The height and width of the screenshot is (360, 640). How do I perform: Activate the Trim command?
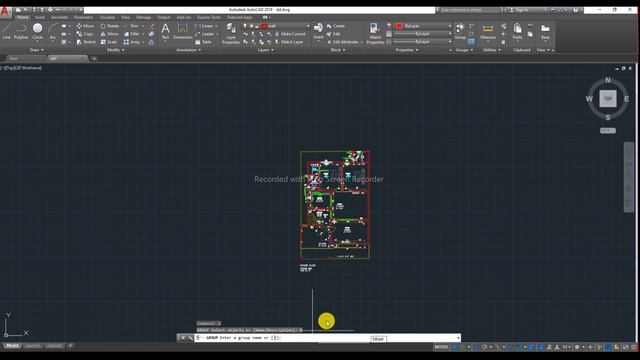click(x=131, y=26)
